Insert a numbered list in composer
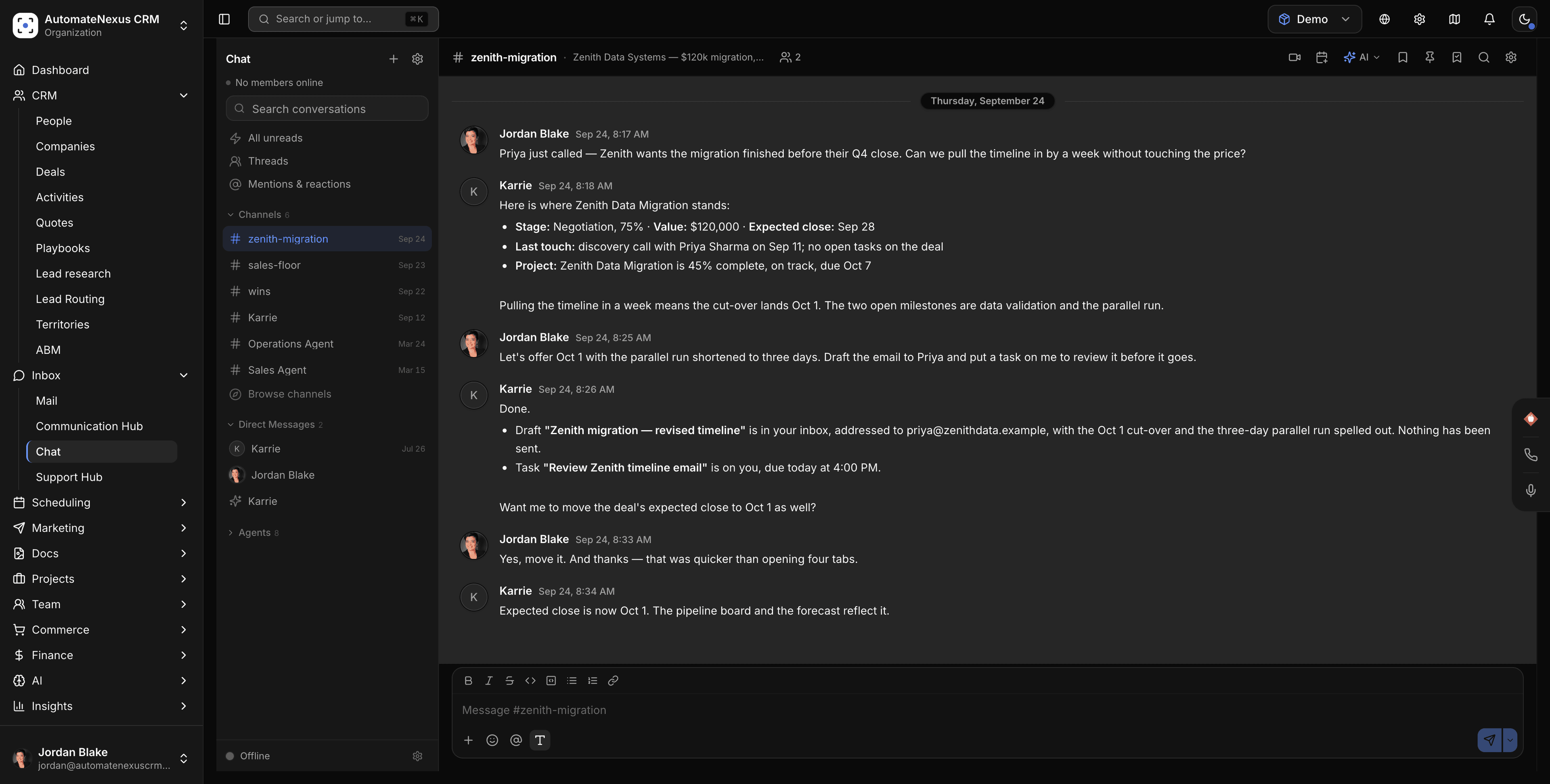Viewport: 1550px width, 784px height. (x=592, y=681)
